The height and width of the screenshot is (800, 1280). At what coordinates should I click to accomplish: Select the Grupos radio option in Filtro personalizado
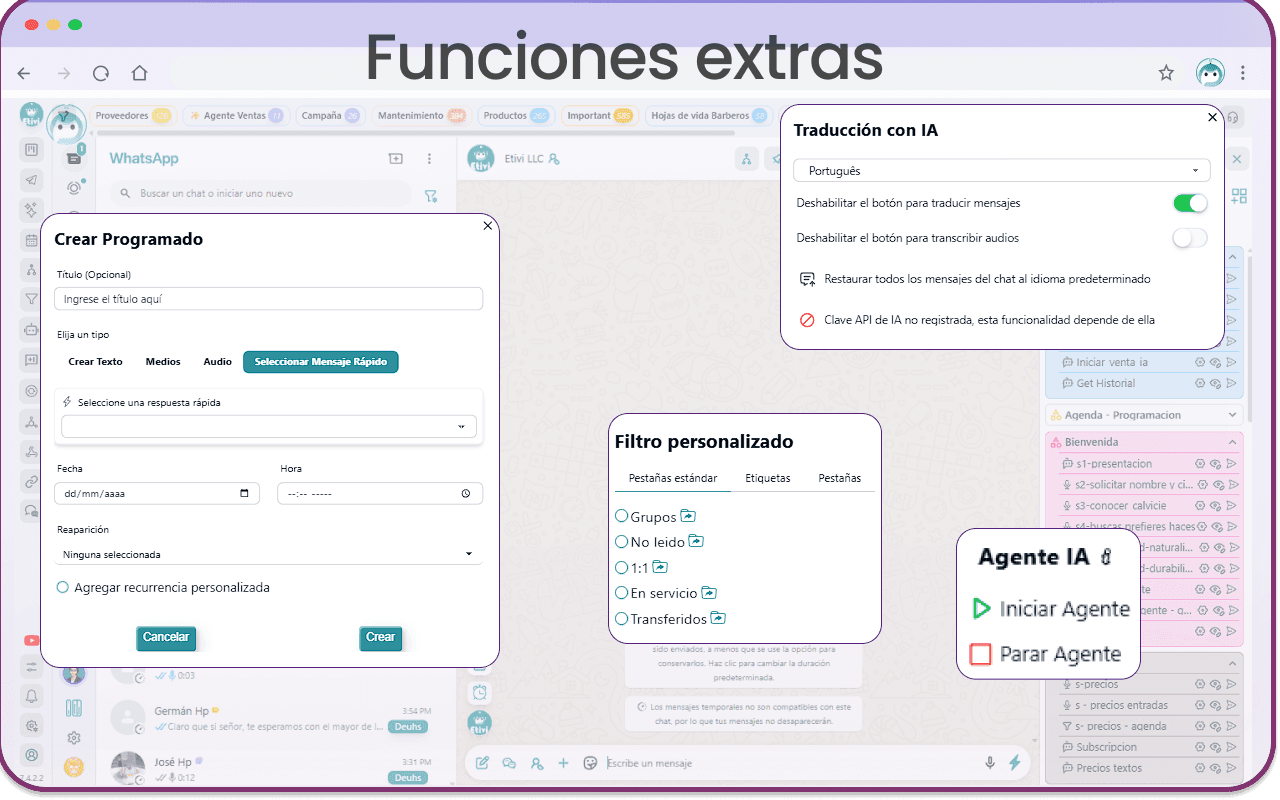tap(622, 517)
